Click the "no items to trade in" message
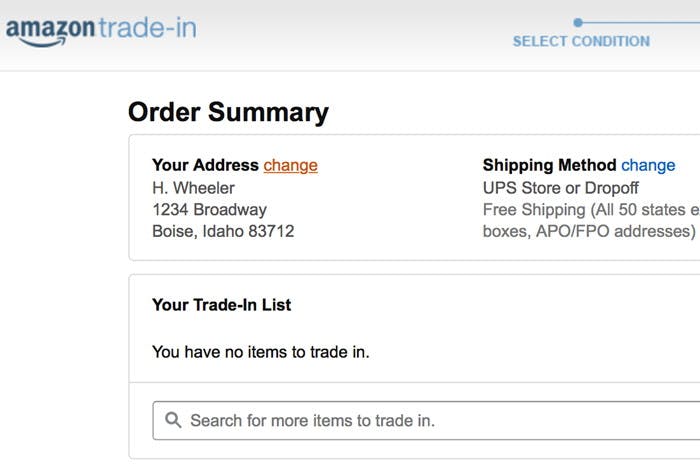Viewport: 700px width, 467px height. 260,352
